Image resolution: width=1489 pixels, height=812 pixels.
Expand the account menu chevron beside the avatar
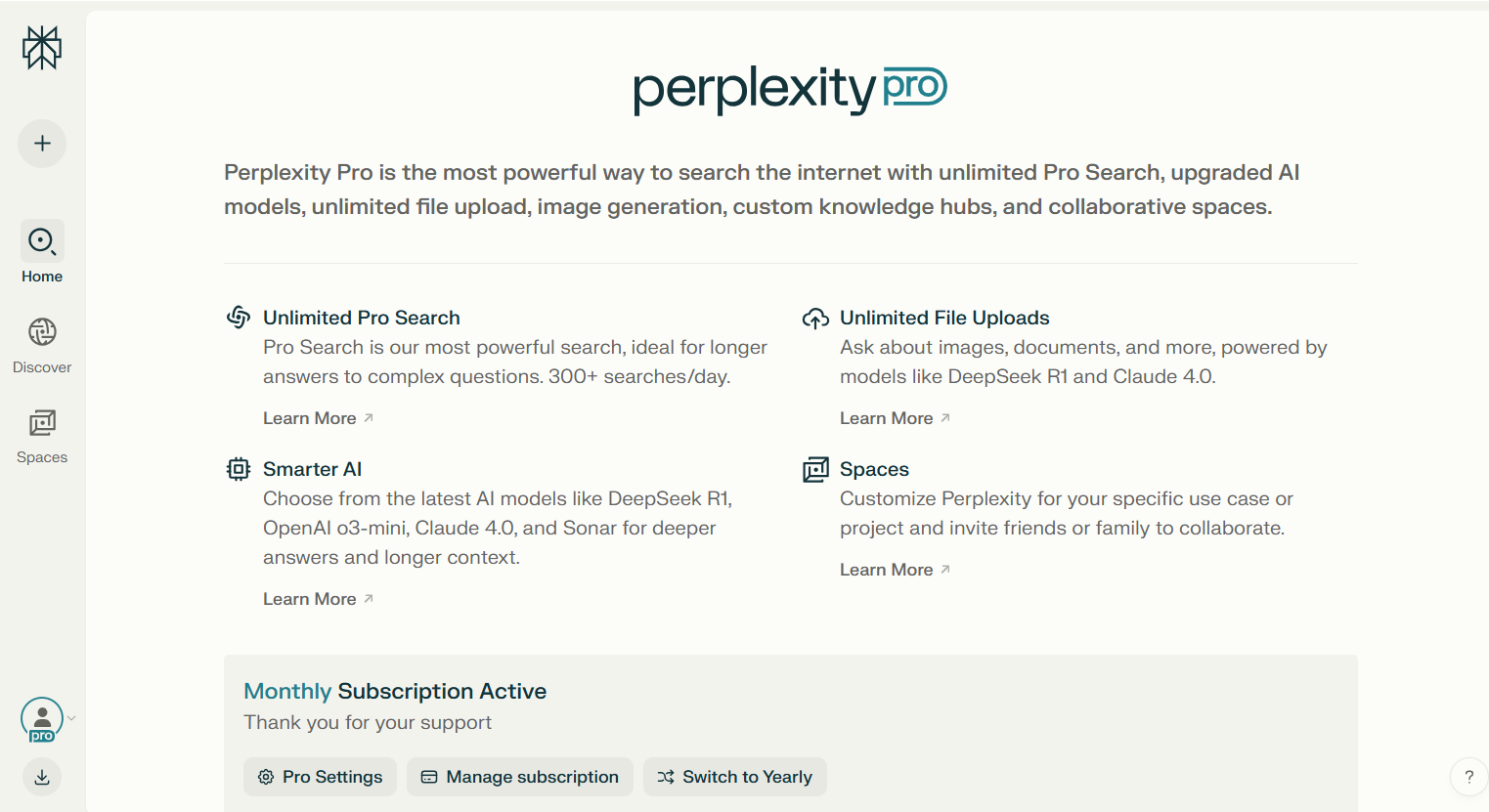[71, 718]
